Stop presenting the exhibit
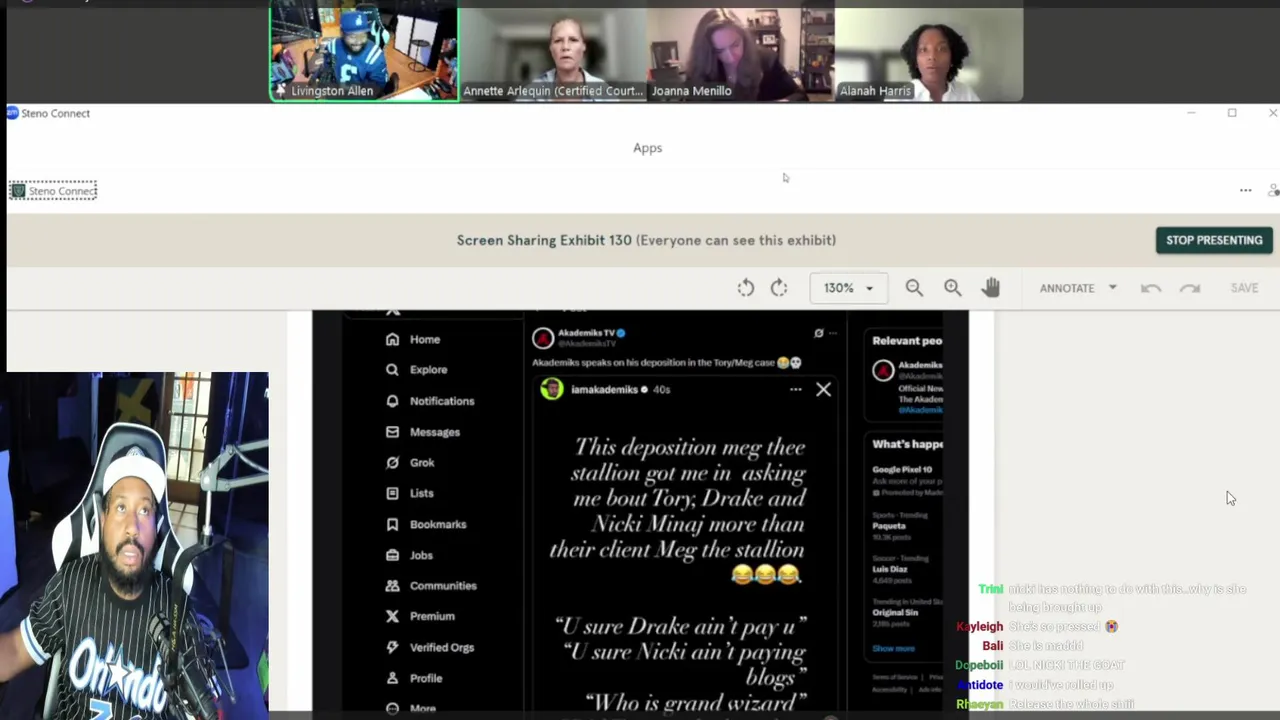The image size is (1280, 720). (x=1214, y=240)
